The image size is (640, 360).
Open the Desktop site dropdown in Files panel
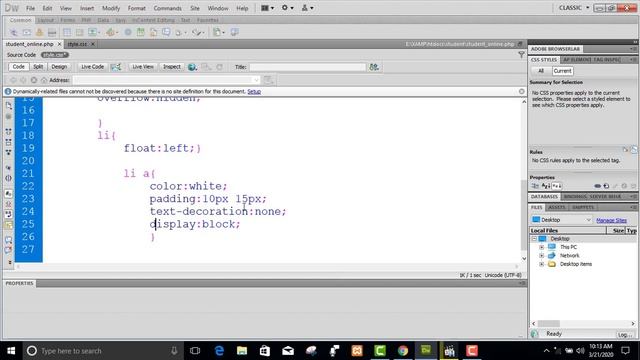pos(562,220)
